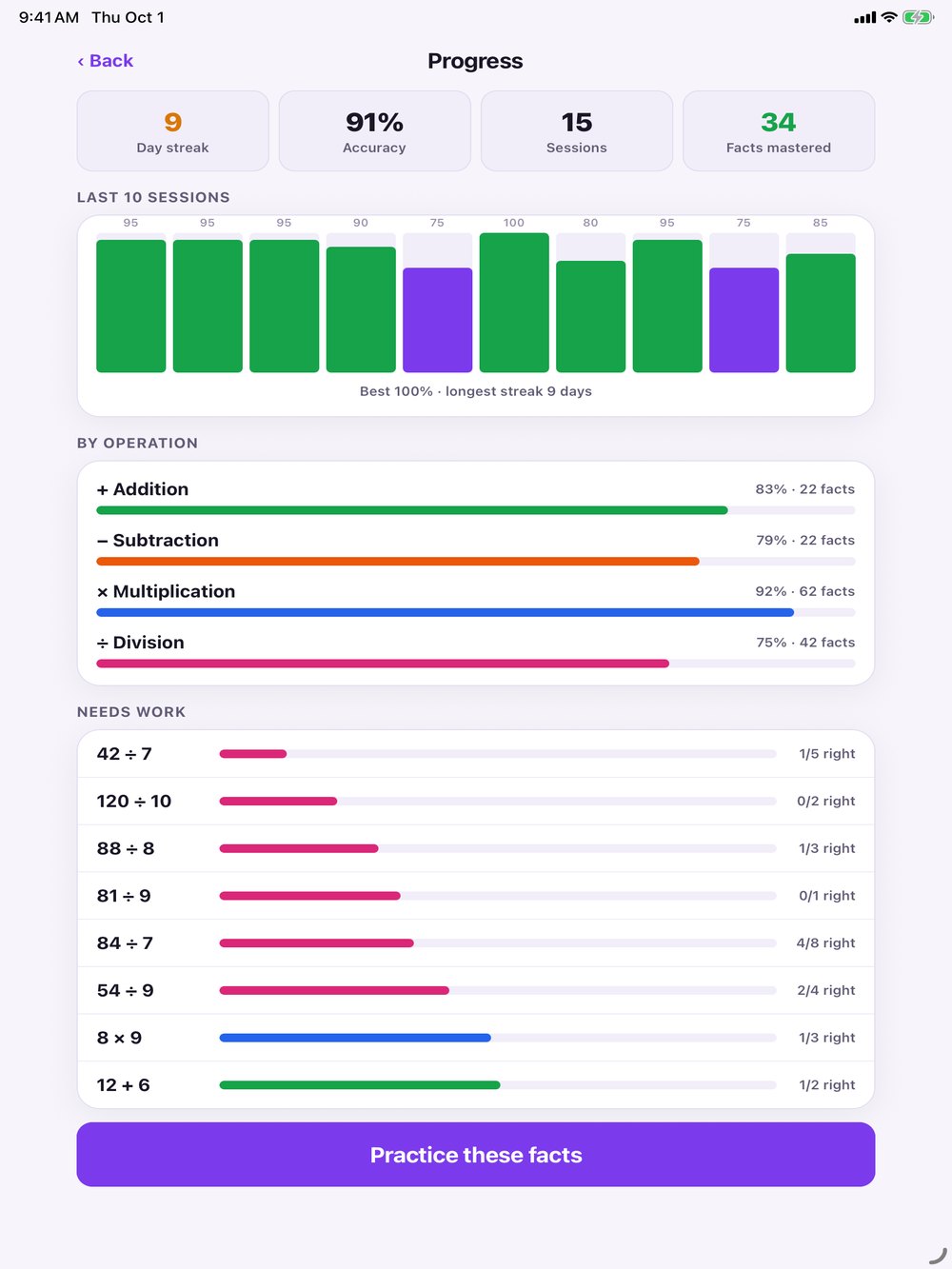Tap the "0/2 right" score
Screen dimensions: 952x1269
826,802
